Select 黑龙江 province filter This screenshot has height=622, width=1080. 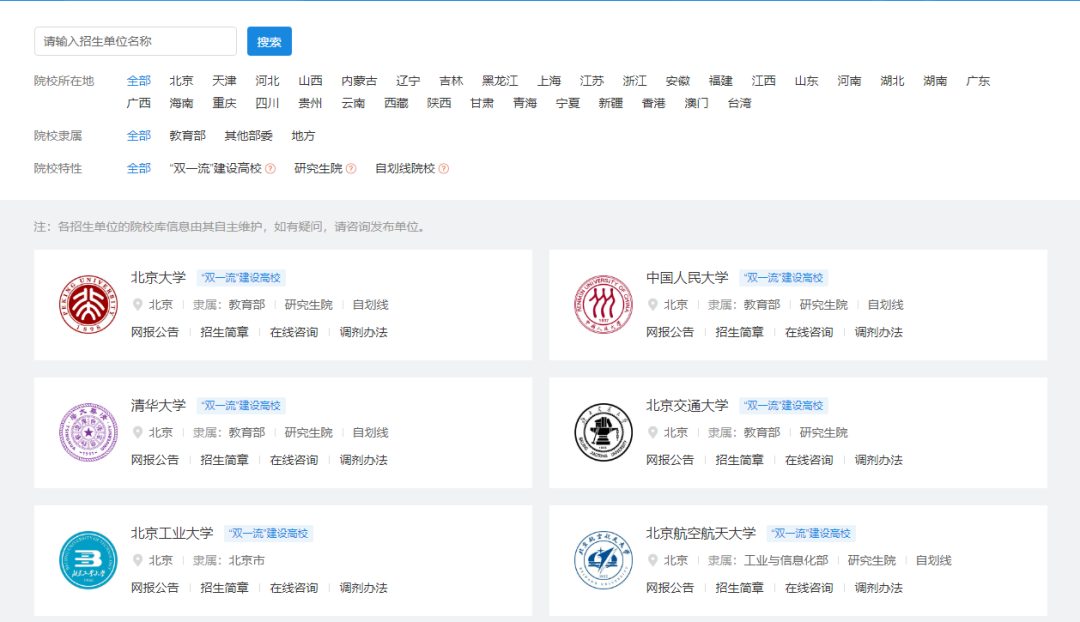(500, 81)
